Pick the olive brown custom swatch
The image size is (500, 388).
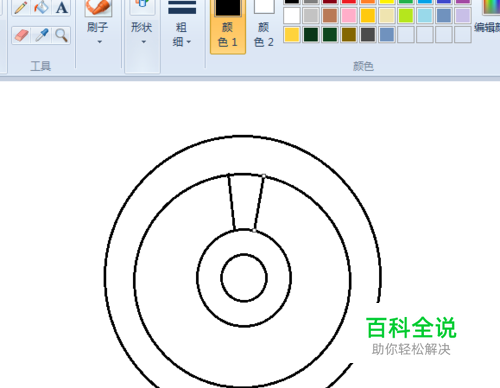click(349, 34)
